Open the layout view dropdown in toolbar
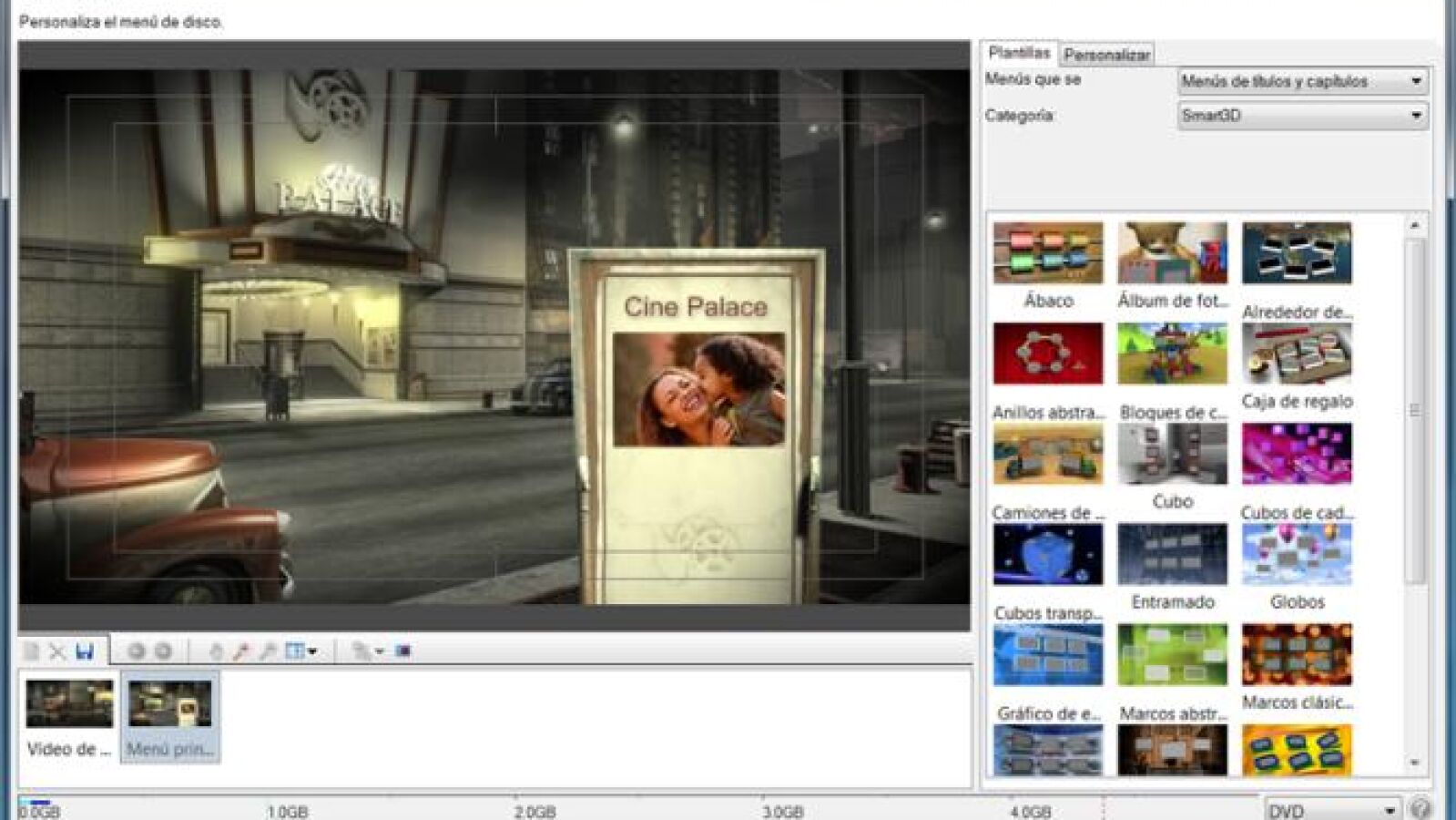This screenshot has width=1456, height=820. pyautogui.click(x=301, y=651)
